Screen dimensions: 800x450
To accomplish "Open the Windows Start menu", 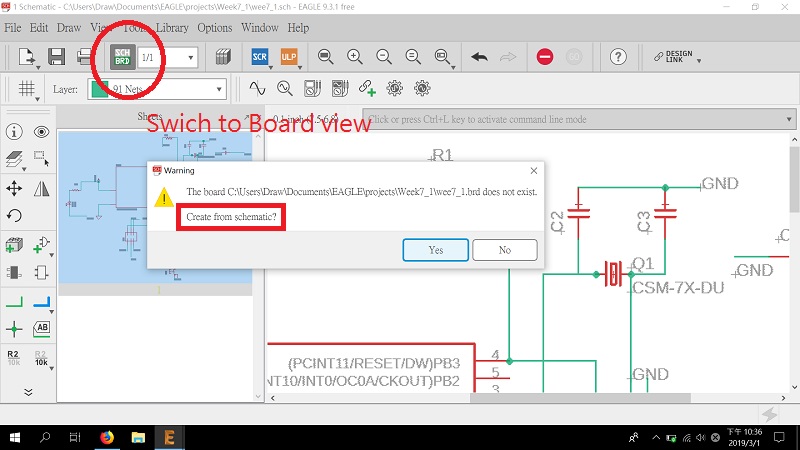I will [15, 437].
